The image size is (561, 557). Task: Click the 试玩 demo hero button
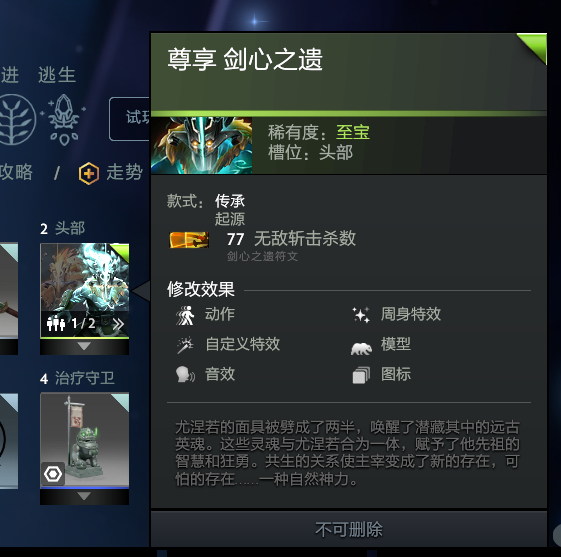pyautogui.click(x=130, y=119)
